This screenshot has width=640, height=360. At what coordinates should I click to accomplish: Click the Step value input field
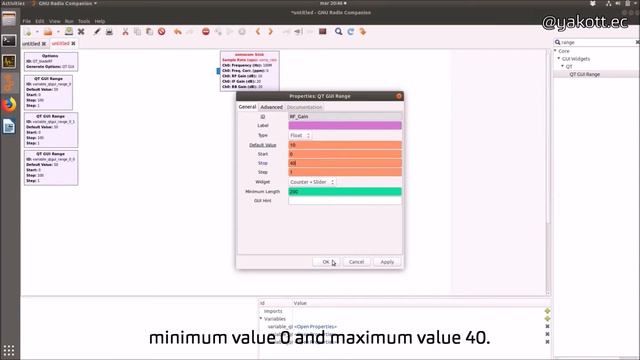[x=345, y=172]
